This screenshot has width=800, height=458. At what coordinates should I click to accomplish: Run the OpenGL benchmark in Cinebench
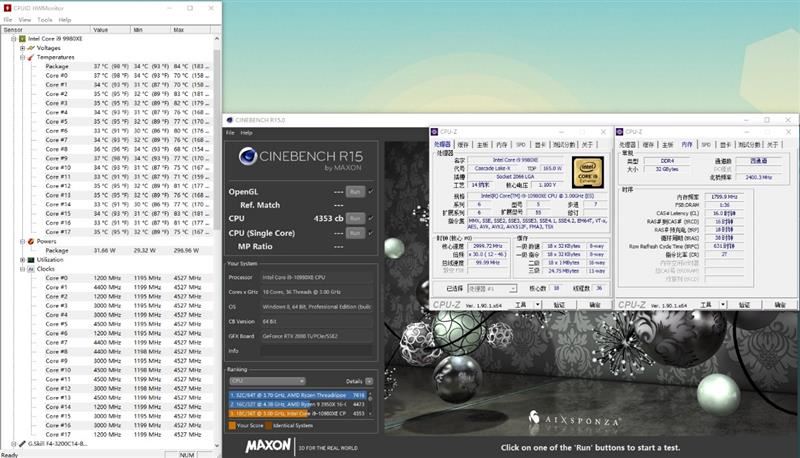(x=355, y=192)
